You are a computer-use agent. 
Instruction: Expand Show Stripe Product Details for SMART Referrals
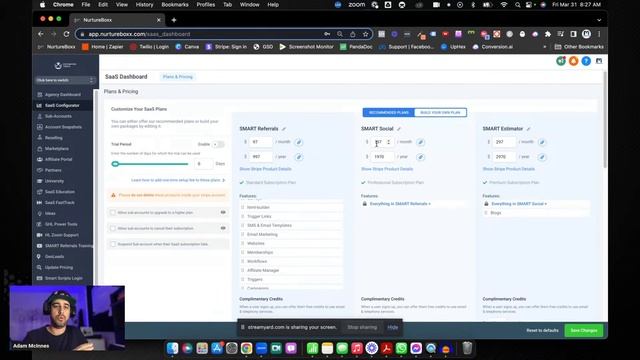pos(265,169)
